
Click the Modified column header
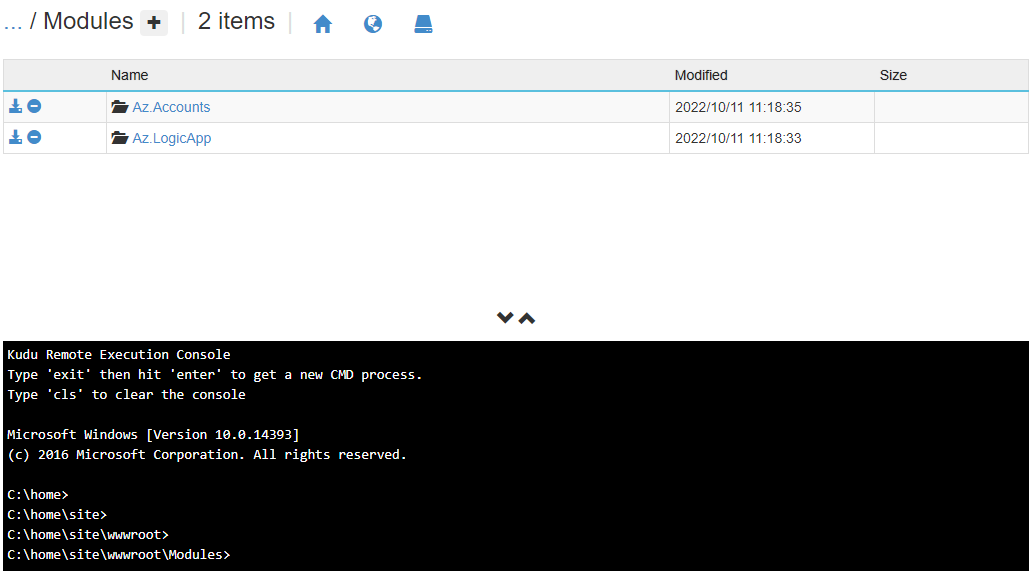coord(701,75)
